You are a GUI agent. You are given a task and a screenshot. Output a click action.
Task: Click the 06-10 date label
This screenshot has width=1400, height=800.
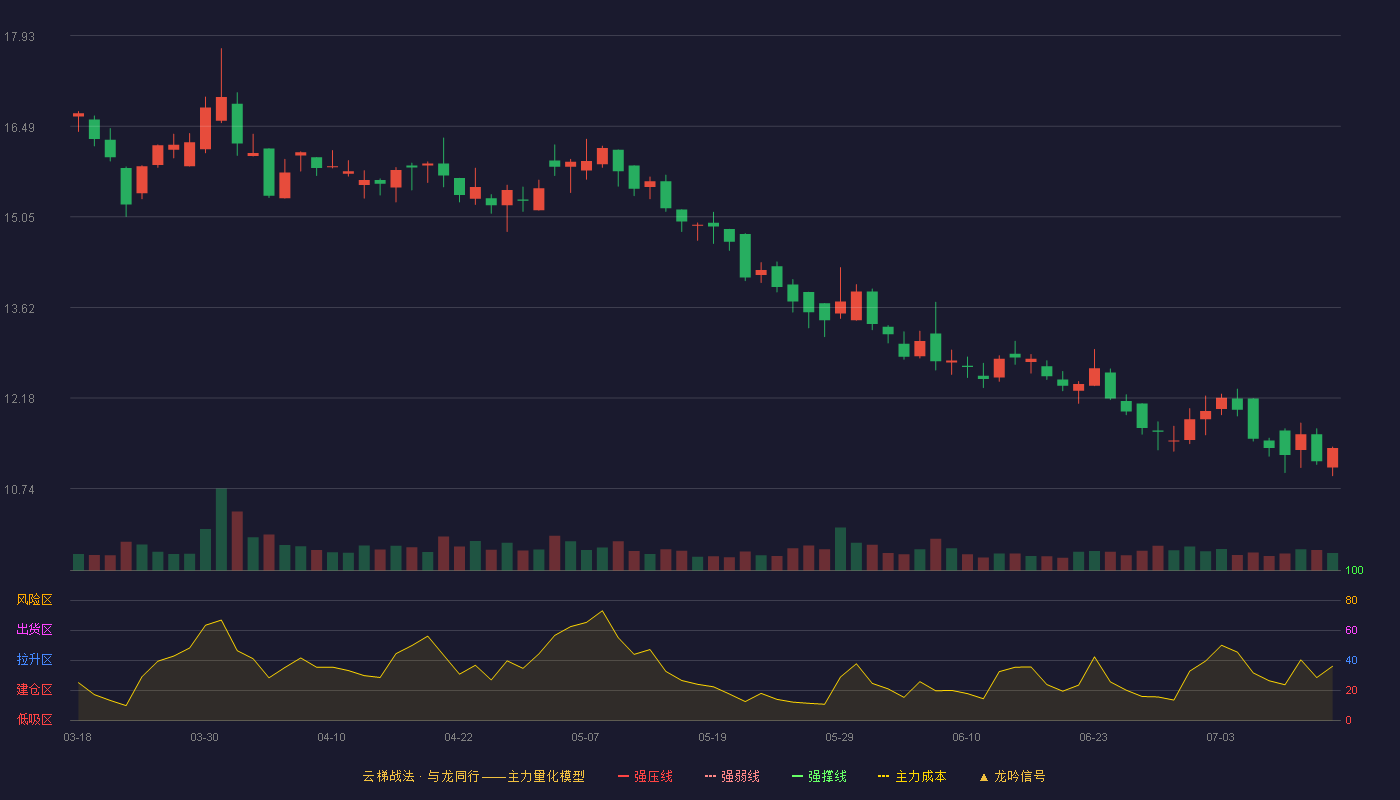966,737
